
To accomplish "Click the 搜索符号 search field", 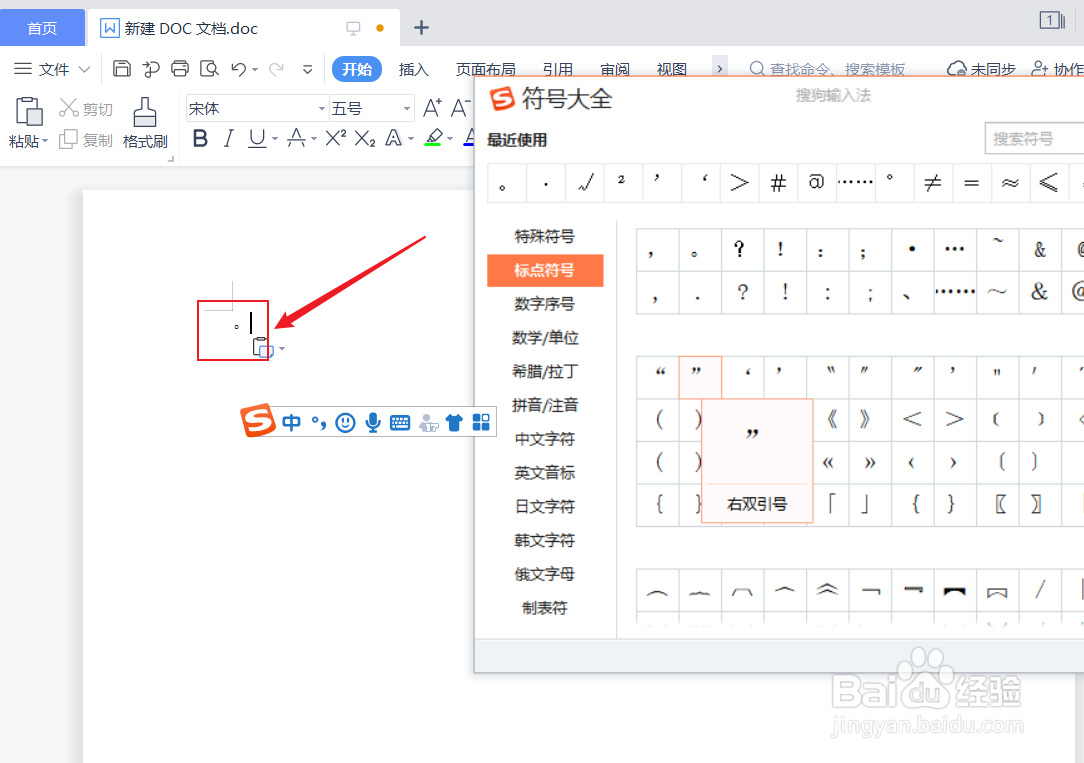I will click(x=1040, y=138).
